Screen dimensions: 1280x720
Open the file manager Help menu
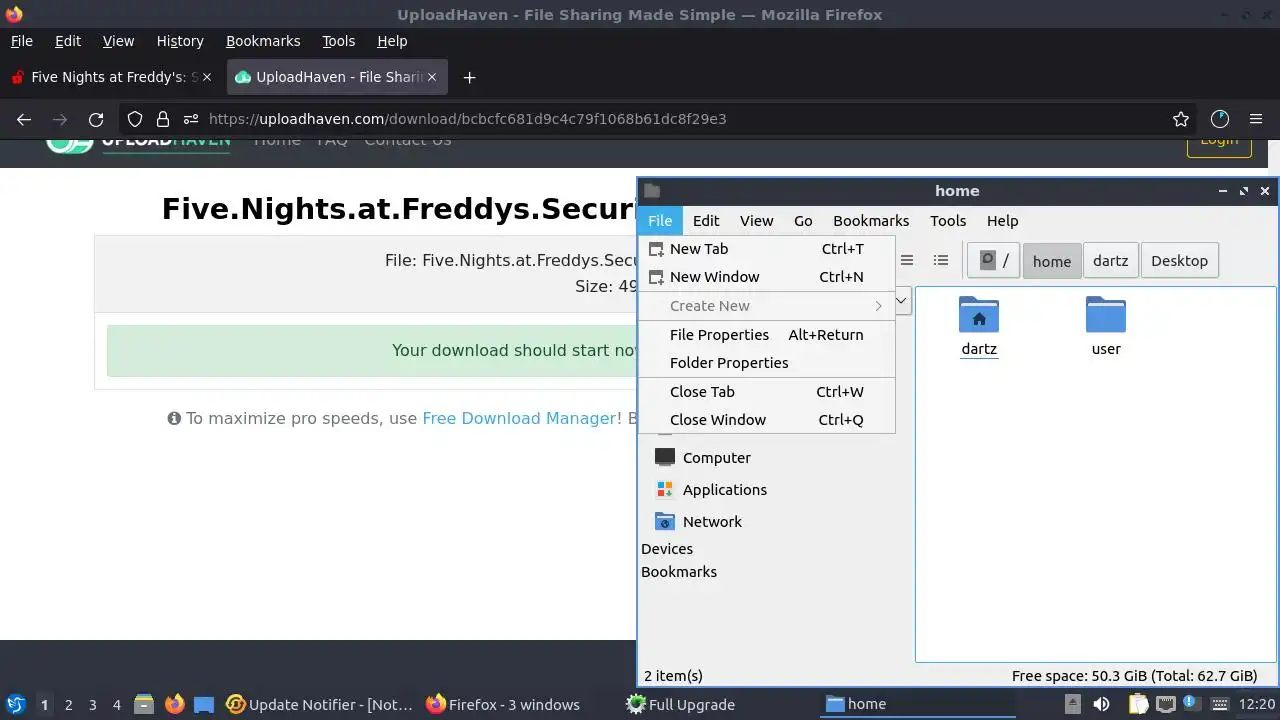point(1002,221)
